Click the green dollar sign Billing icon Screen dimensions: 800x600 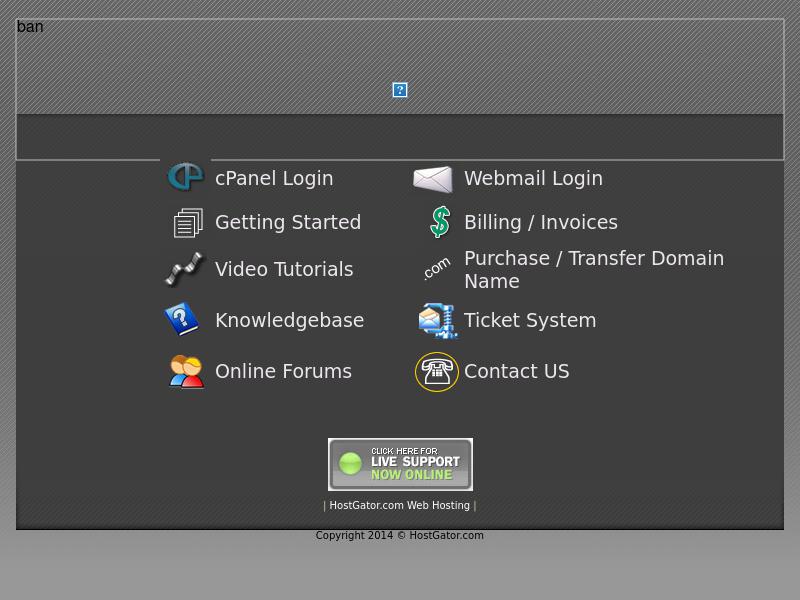pyautogui.click(x=440, y=222)
